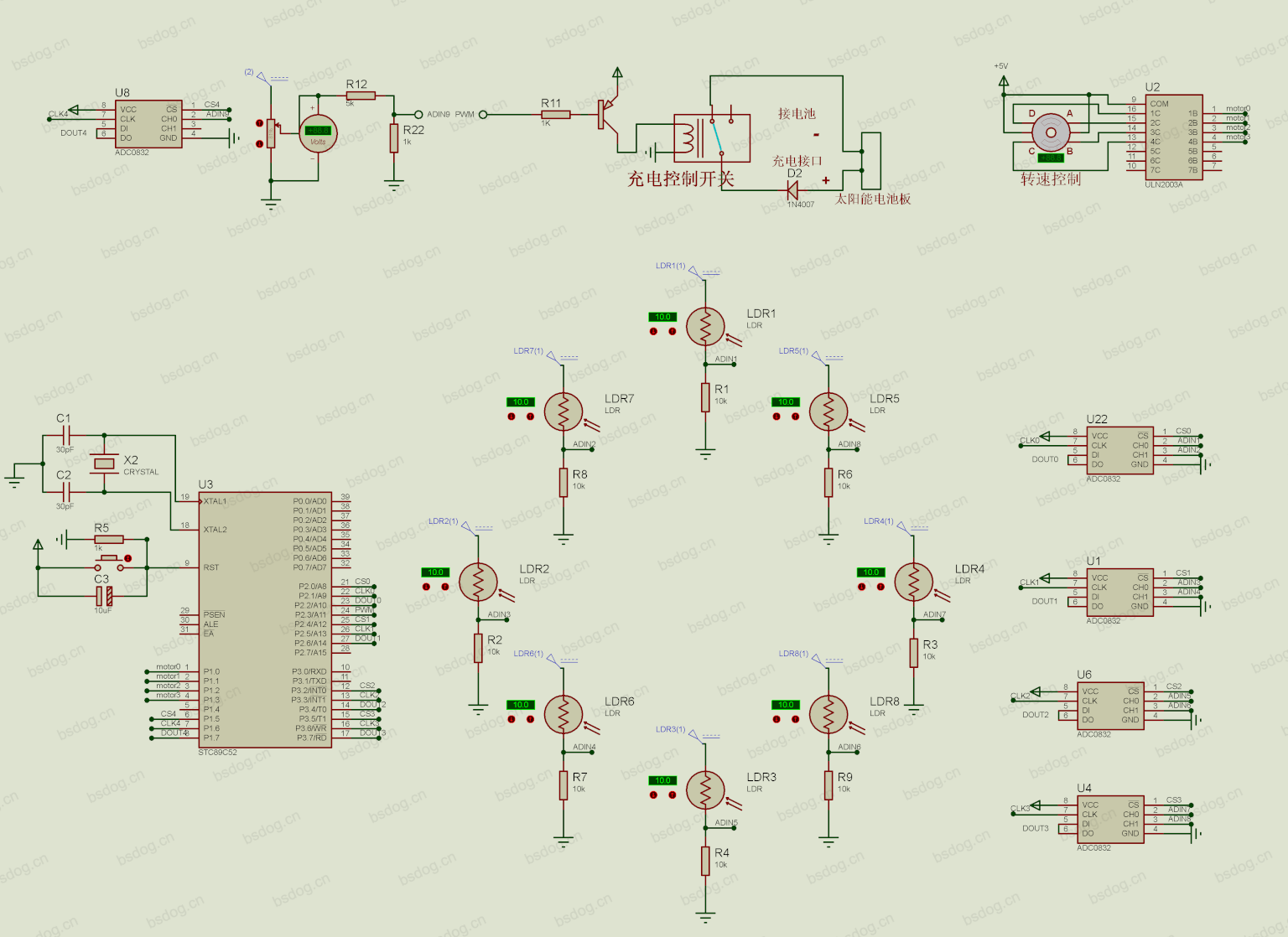Click the lower red dot on the potentiometer
This screenshot has height=937, width=1288.
point(260,143)
